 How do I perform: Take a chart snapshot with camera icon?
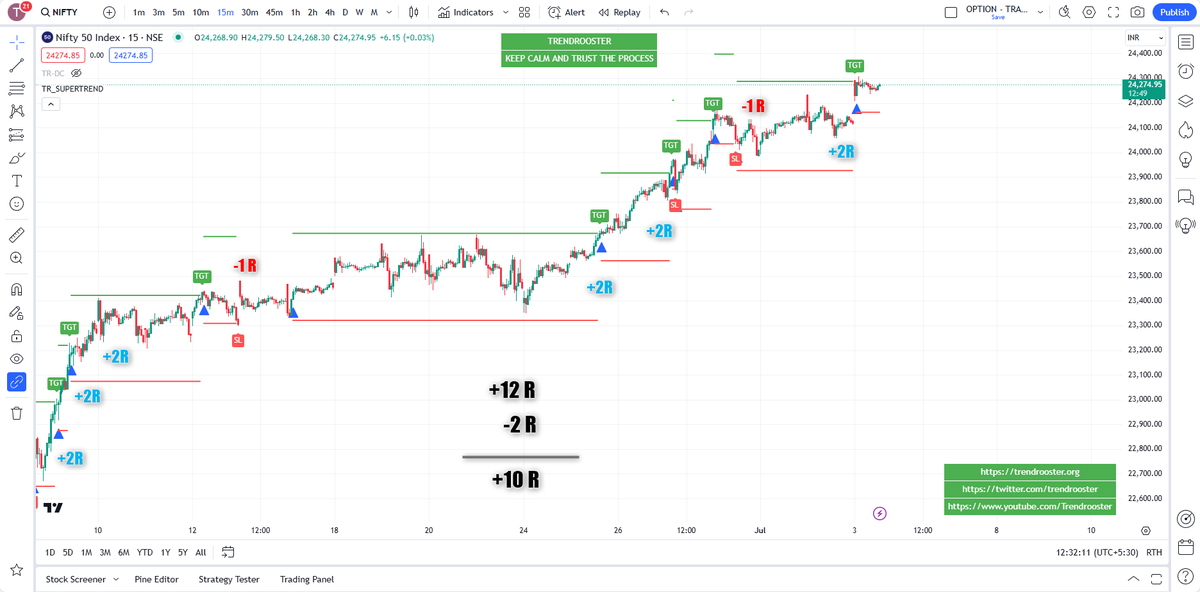1137,12
